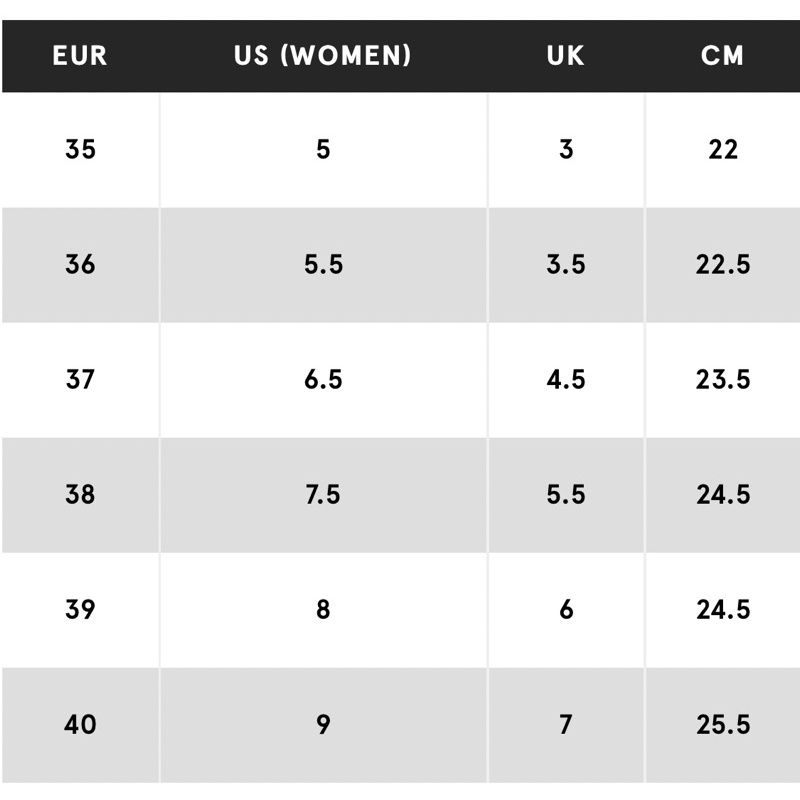Click UK size 3.5 cell

tap(566, 265)
